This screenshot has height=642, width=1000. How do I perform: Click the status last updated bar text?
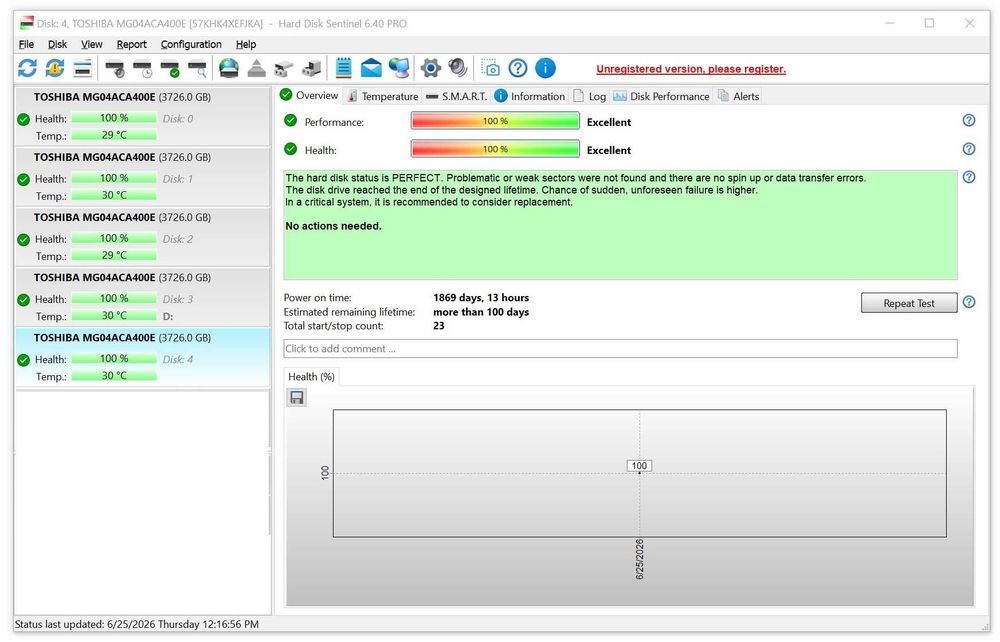136,624
